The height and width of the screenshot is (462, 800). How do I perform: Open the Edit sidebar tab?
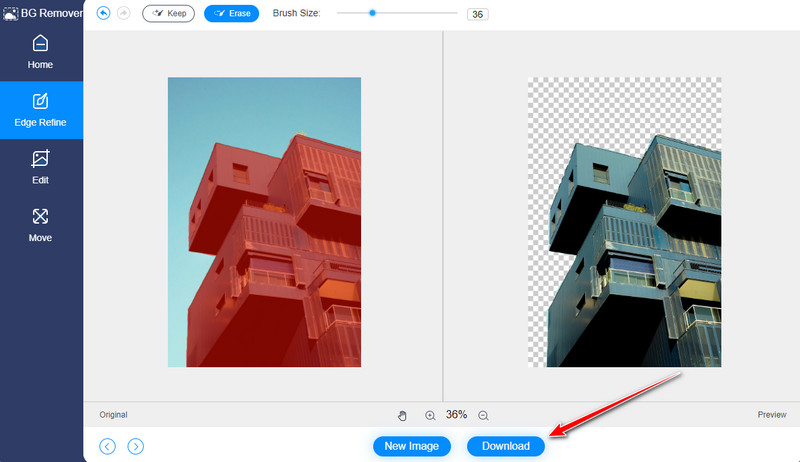point(40,167)
